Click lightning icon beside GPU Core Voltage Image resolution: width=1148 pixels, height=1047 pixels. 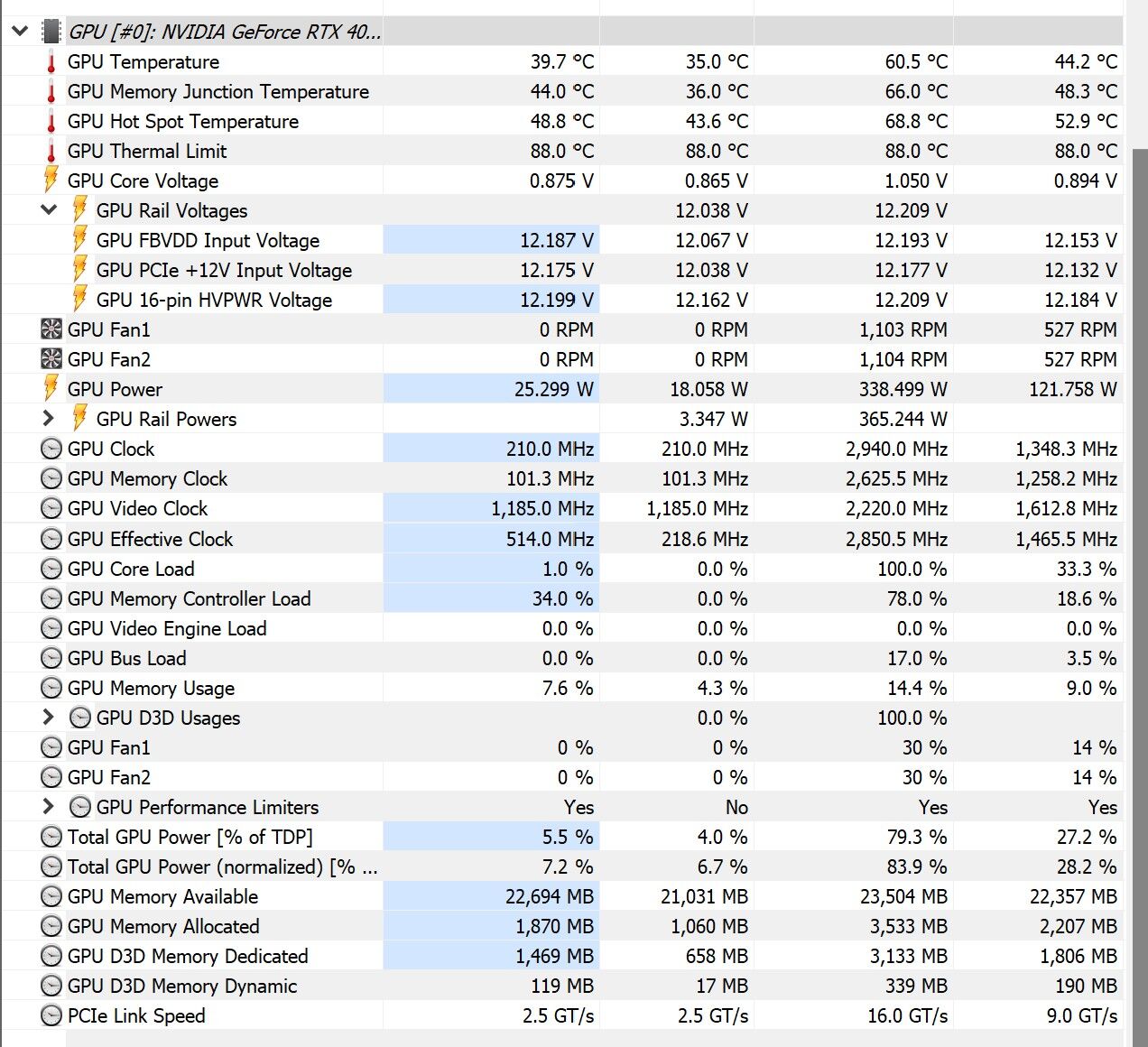[51, 180]
